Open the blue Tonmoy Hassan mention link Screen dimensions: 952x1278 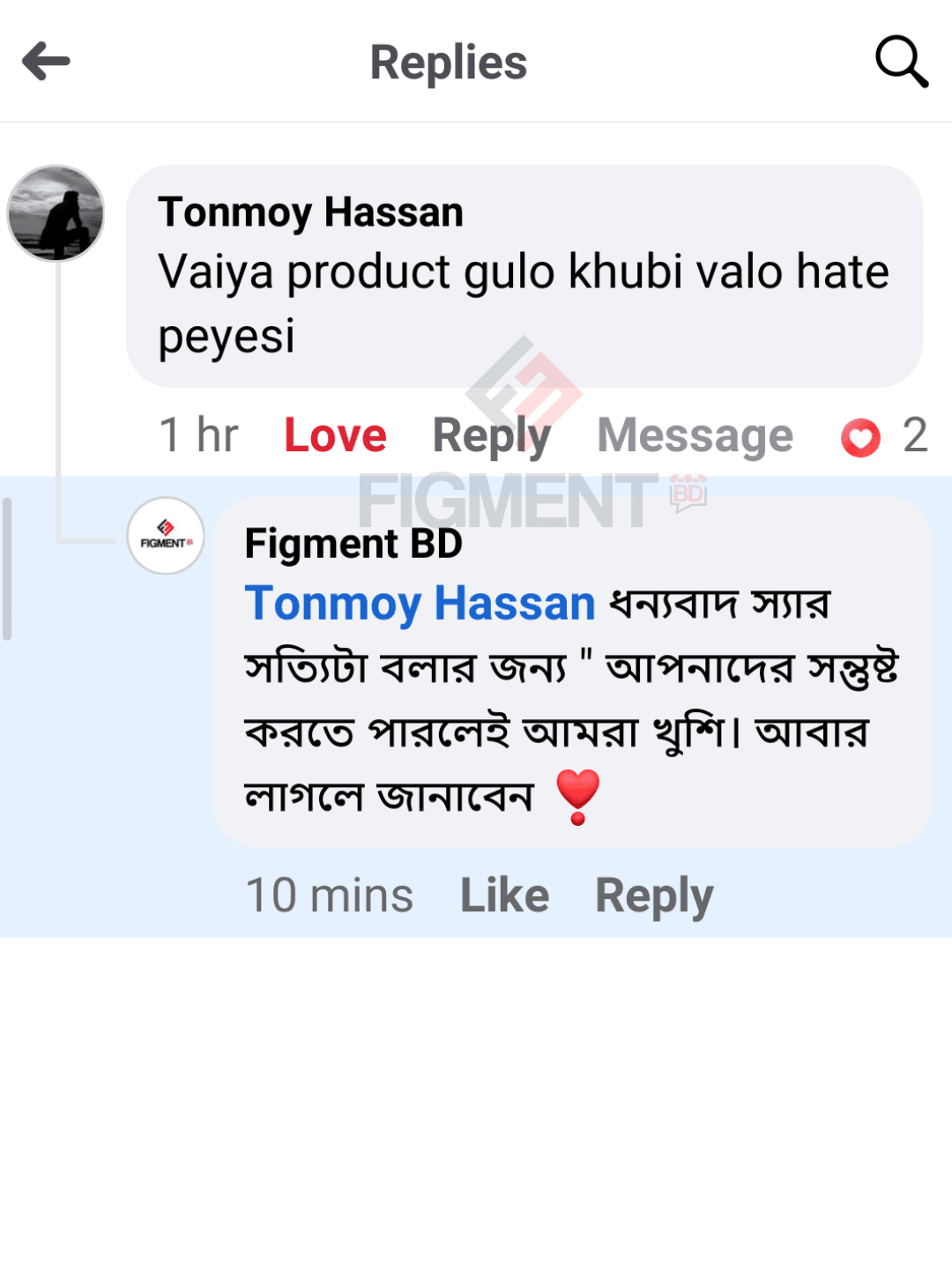tap(420, 605)
